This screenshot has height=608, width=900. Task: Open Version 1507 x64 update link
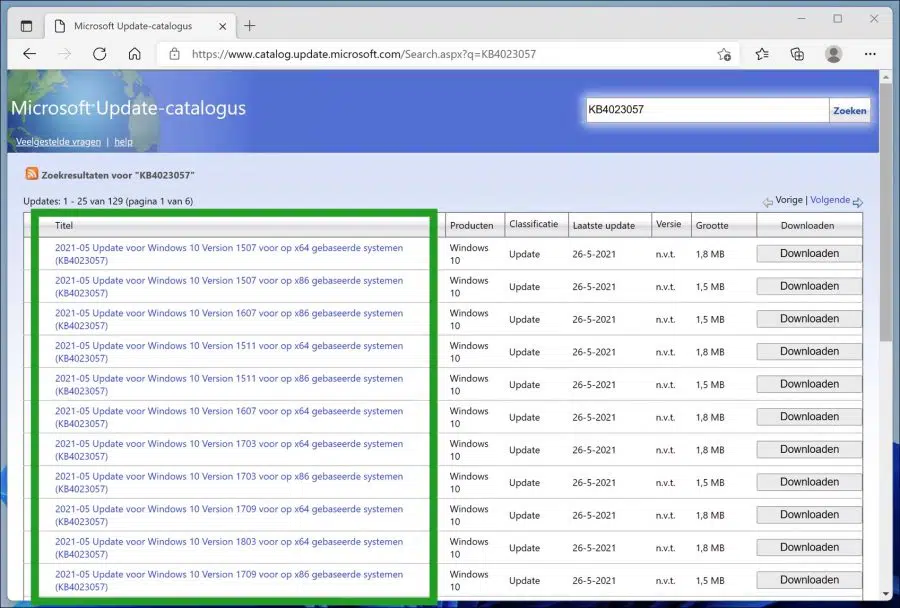tap(229, 254)
